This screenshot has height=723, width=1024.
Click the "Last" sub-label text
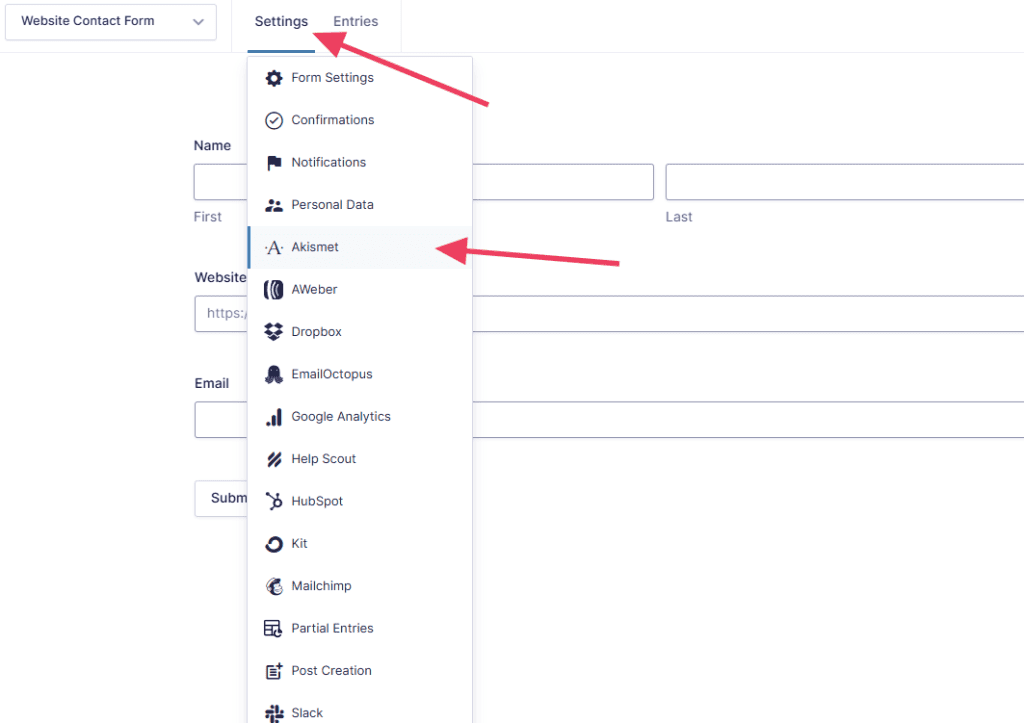(x=679, y=217)
